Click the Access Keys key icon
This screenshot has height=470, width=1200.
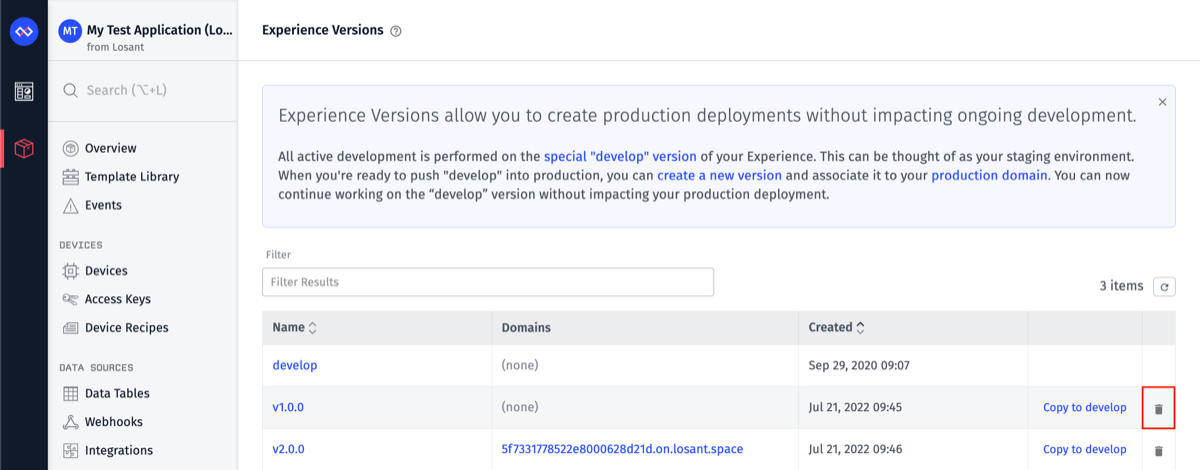tap(71, 299)
